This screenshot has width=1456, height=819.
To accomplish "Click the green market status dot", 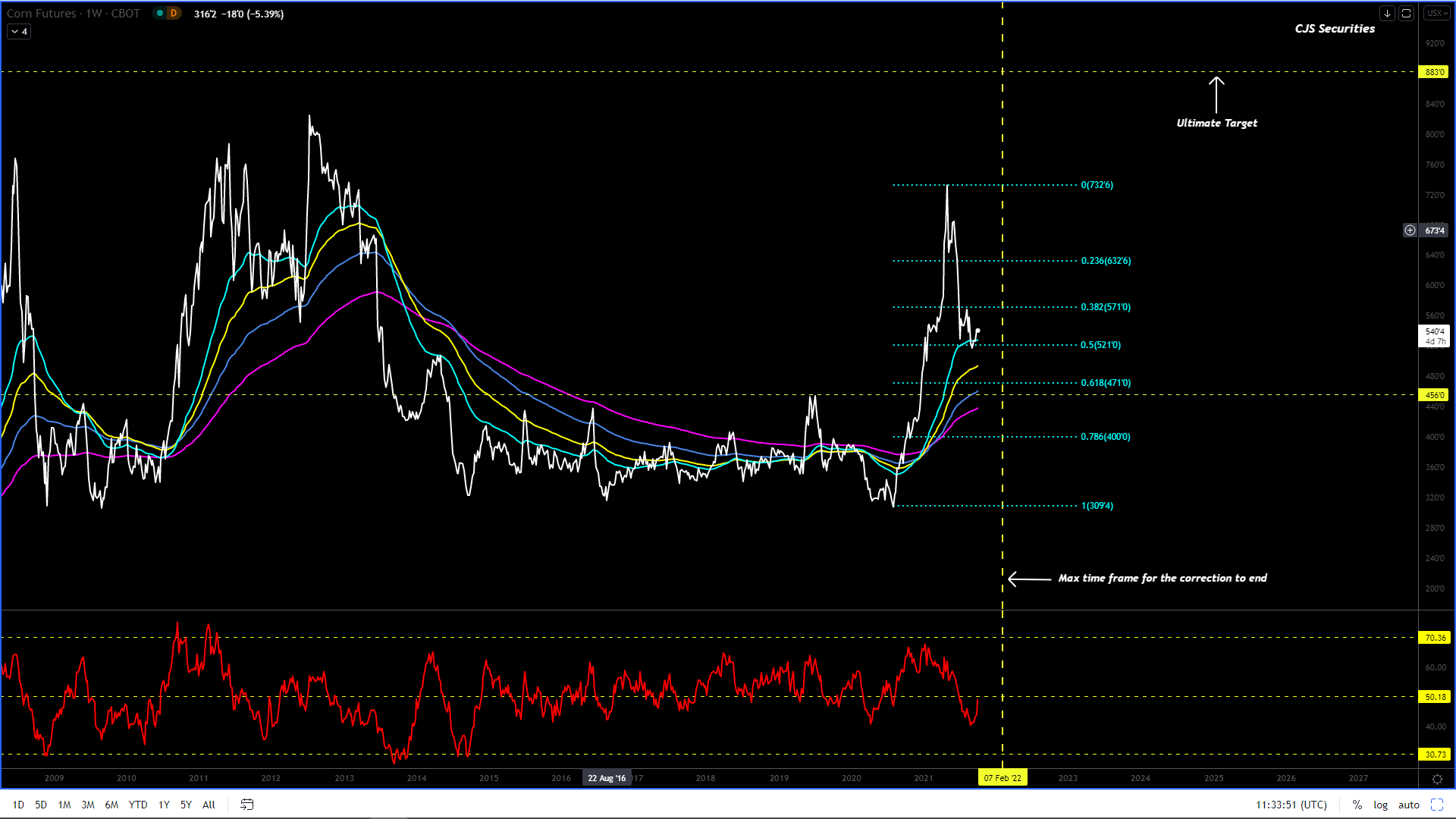I will [x=160, y=14].
